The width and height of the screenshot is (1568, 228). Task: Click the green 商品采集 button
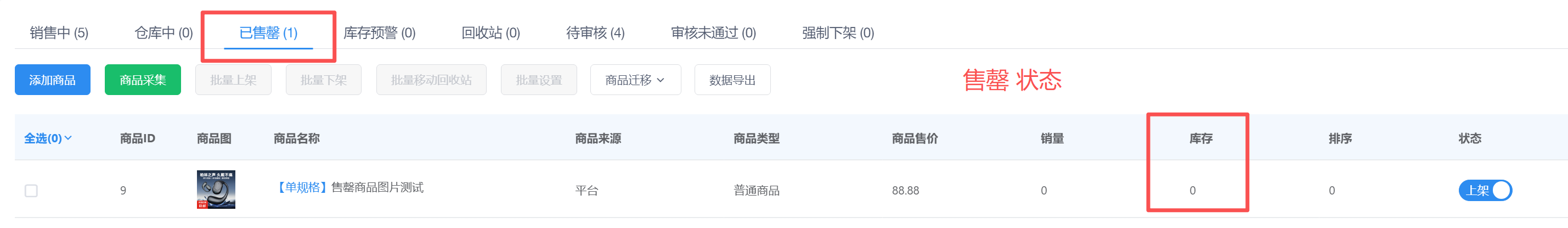(143, 80)
